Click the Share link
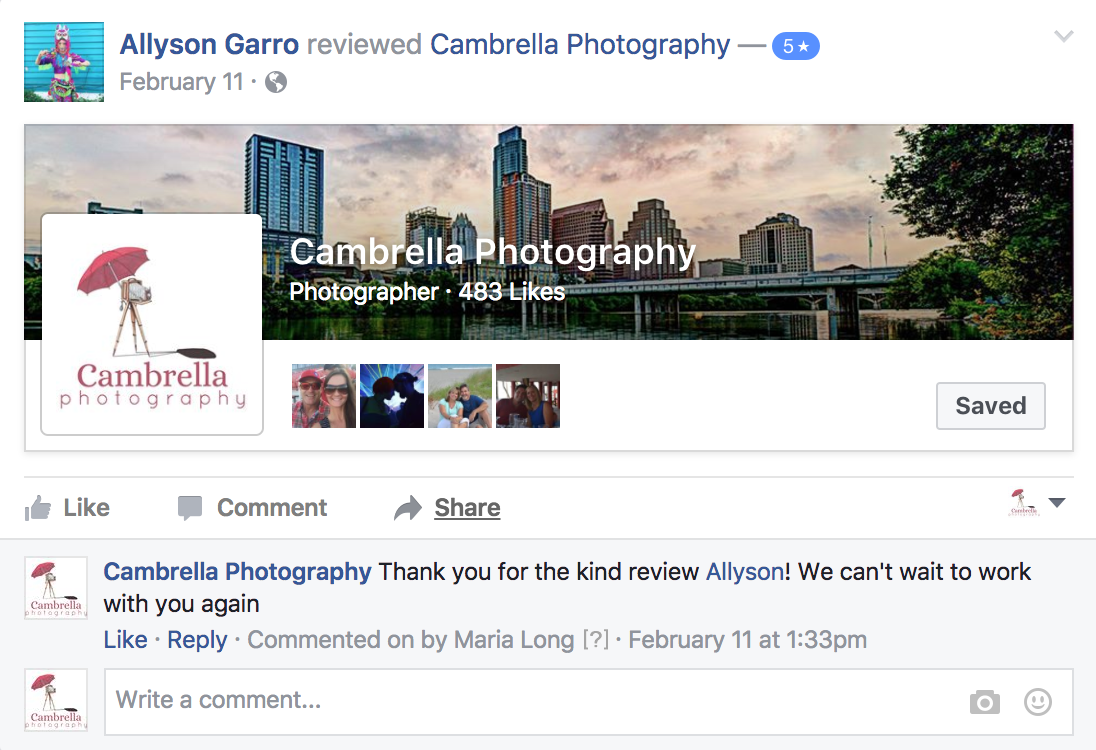The image size is (1096, 750). click(467, 507)
